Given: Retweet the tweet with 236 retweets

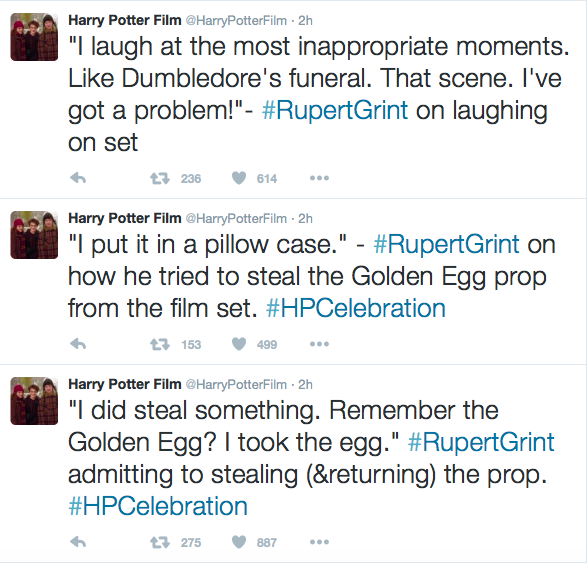Looking at the screenshot, I should pos(160,178).
